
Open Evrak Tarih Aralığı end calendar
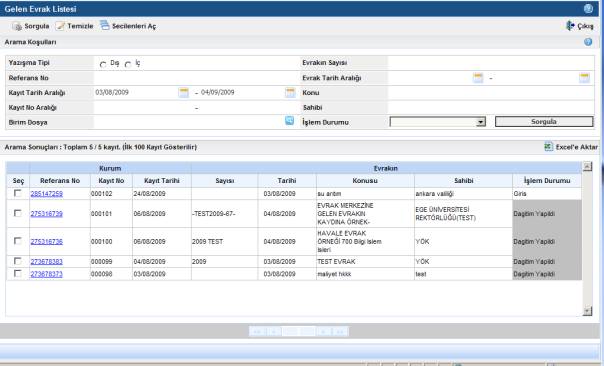tap(584, 77)
